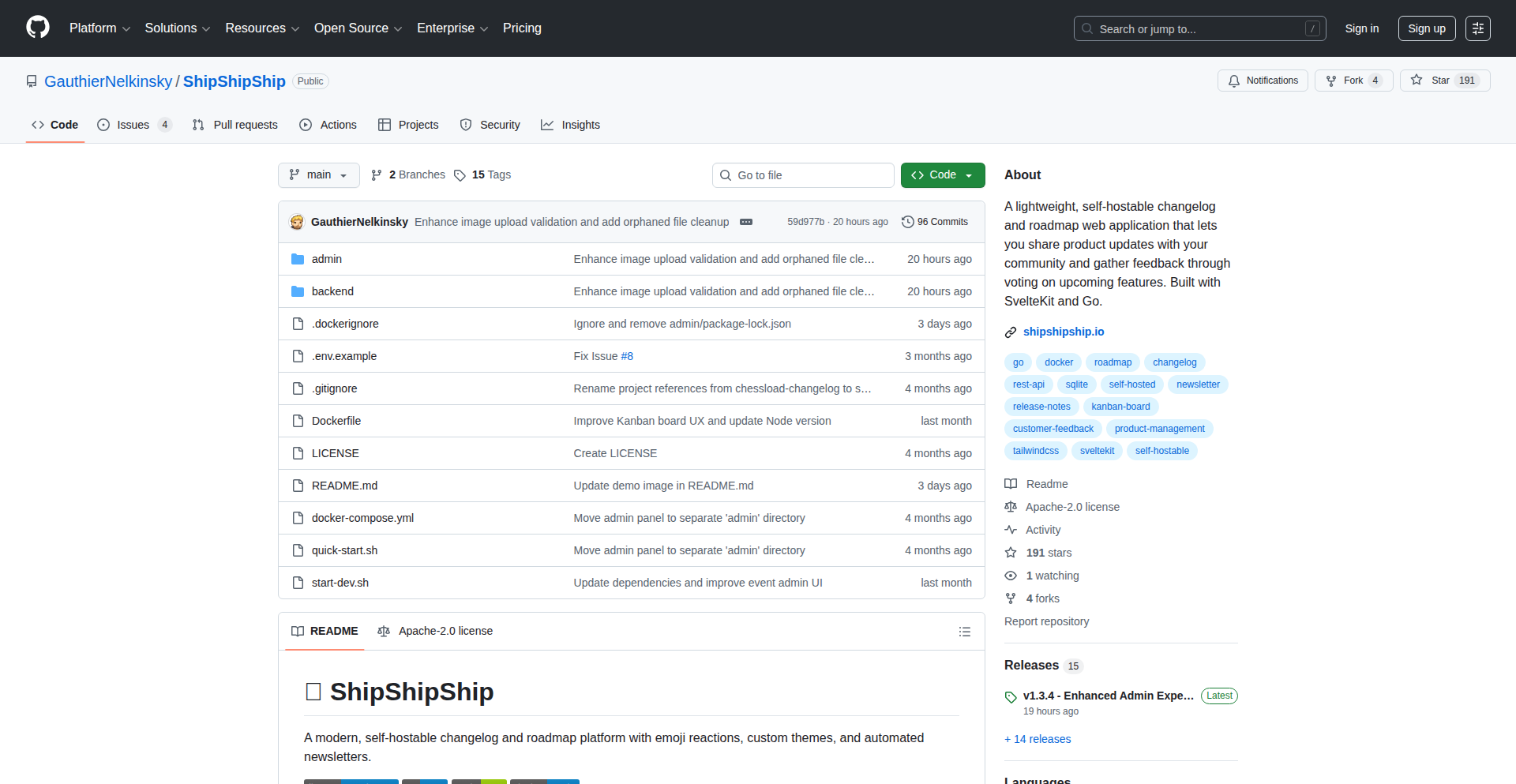Image resolution: width=1516 pixels, height=784 pixels.
Task: Click the star icon beside 191 stars
Action: click(1011, 553)
